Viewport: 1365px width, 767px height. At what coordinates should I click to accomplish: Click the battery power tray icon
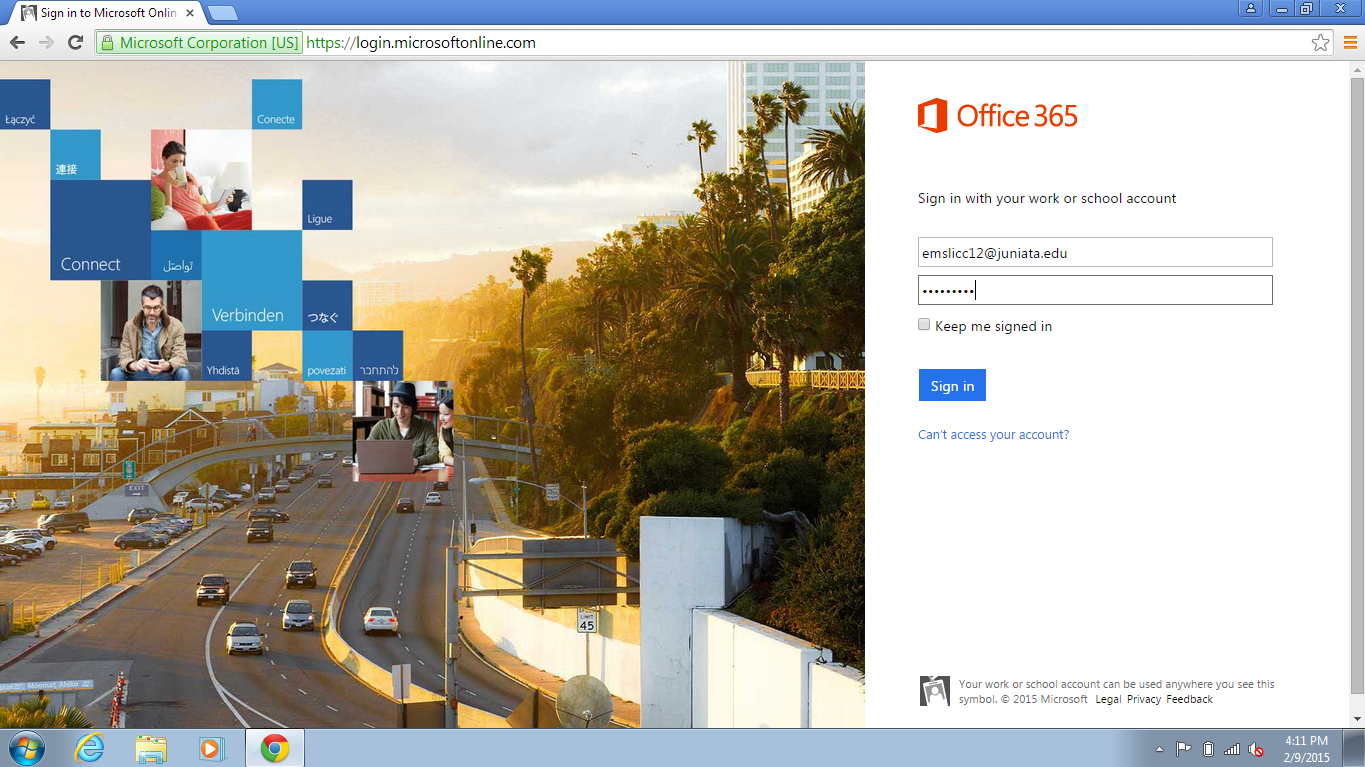[x=1208, y=749]
